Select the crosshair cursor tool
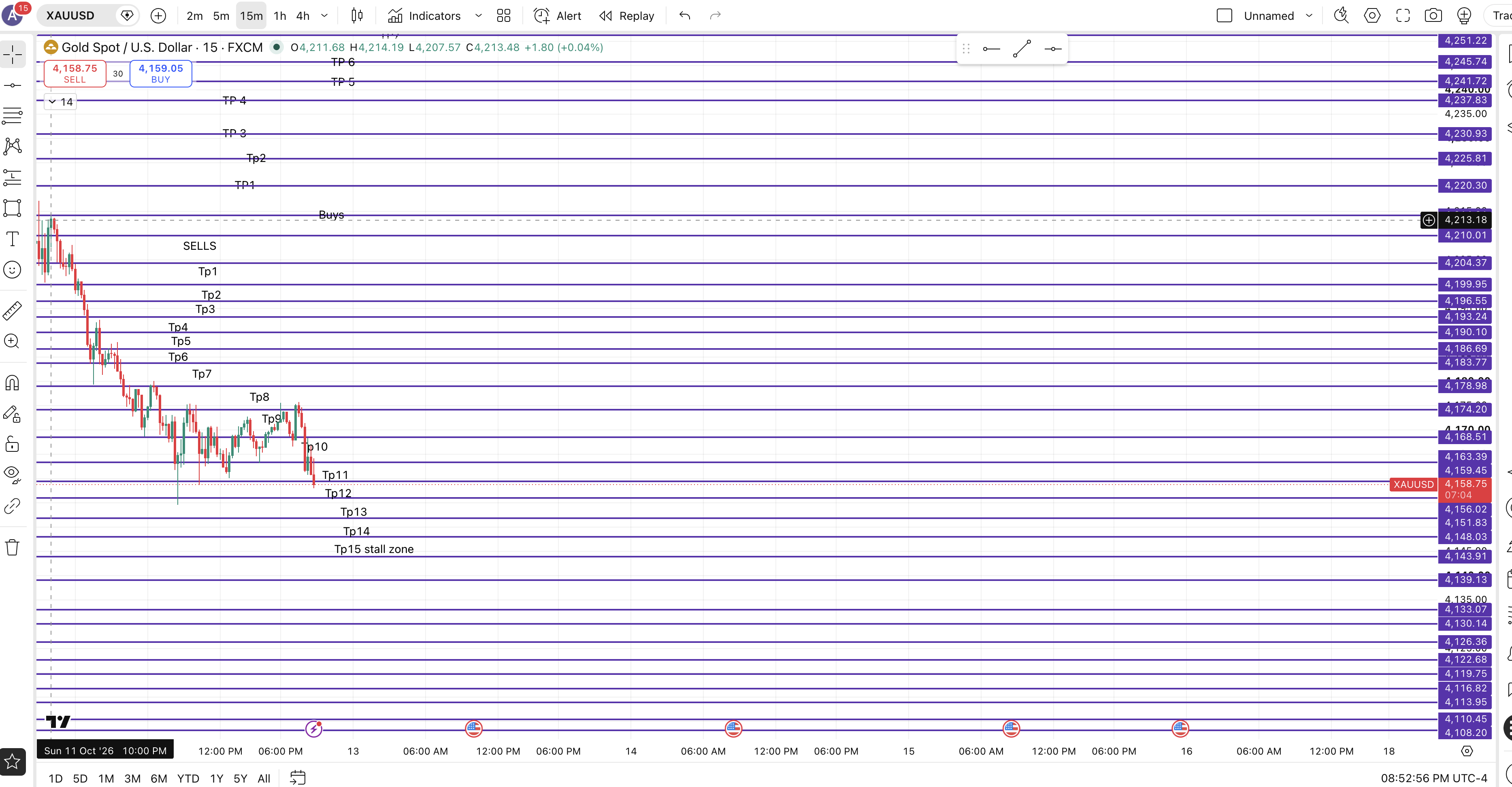The width and height of the screenshot is (1512, 787). click(12, 55)
